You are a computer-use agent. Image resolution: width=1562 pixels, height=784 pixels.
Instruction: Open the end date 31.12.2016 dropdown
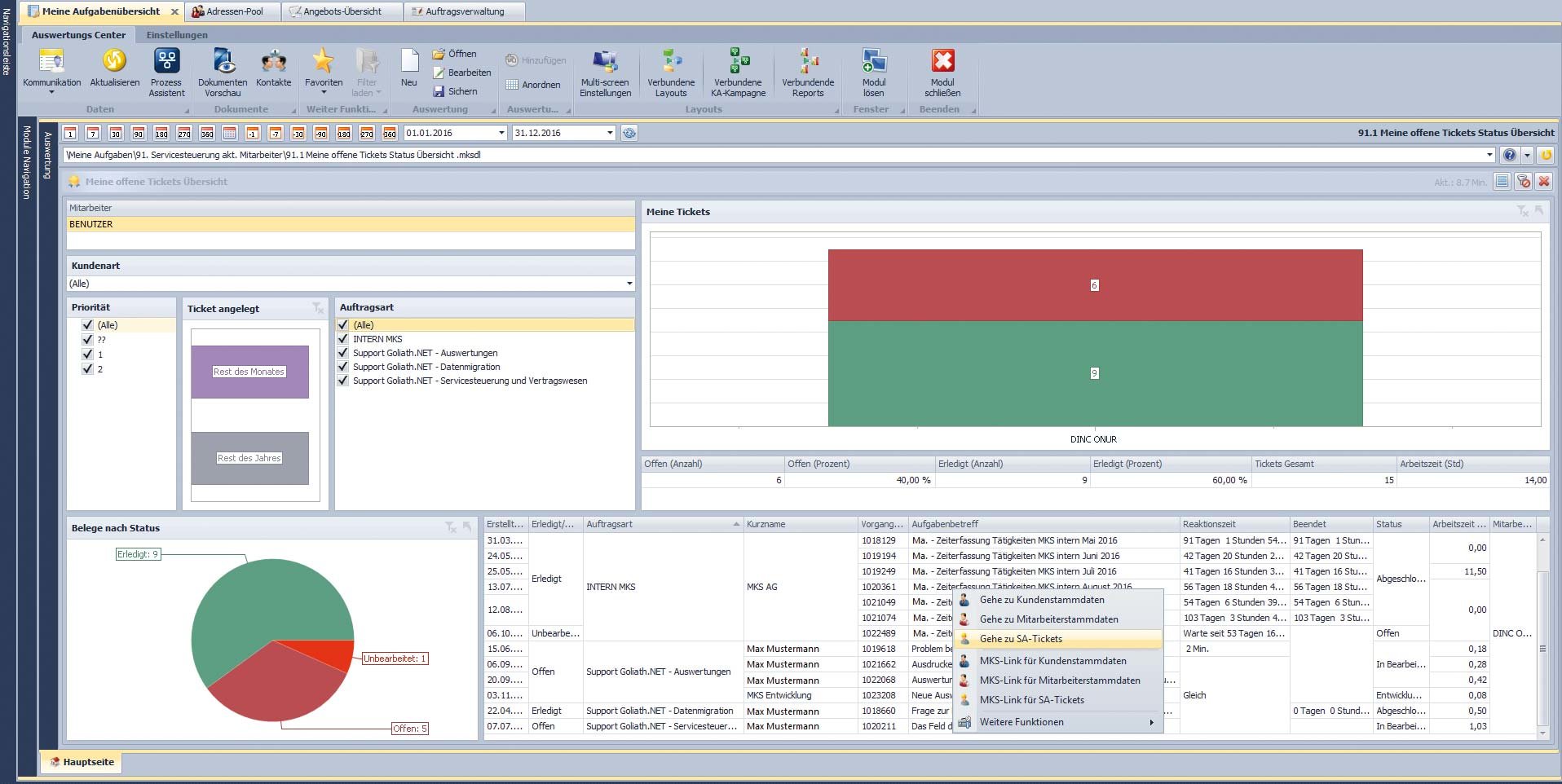[x=609, y=133]
